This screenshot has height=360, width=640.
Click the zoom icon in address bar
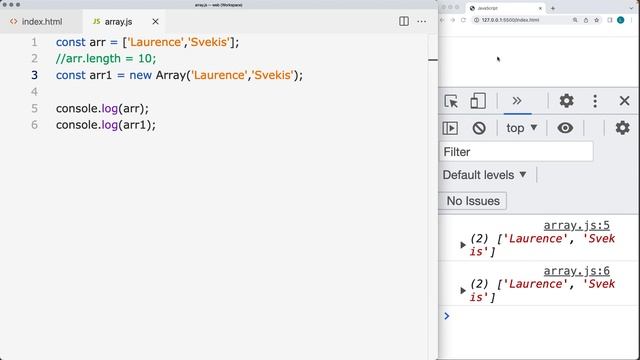tap(575, 20)
